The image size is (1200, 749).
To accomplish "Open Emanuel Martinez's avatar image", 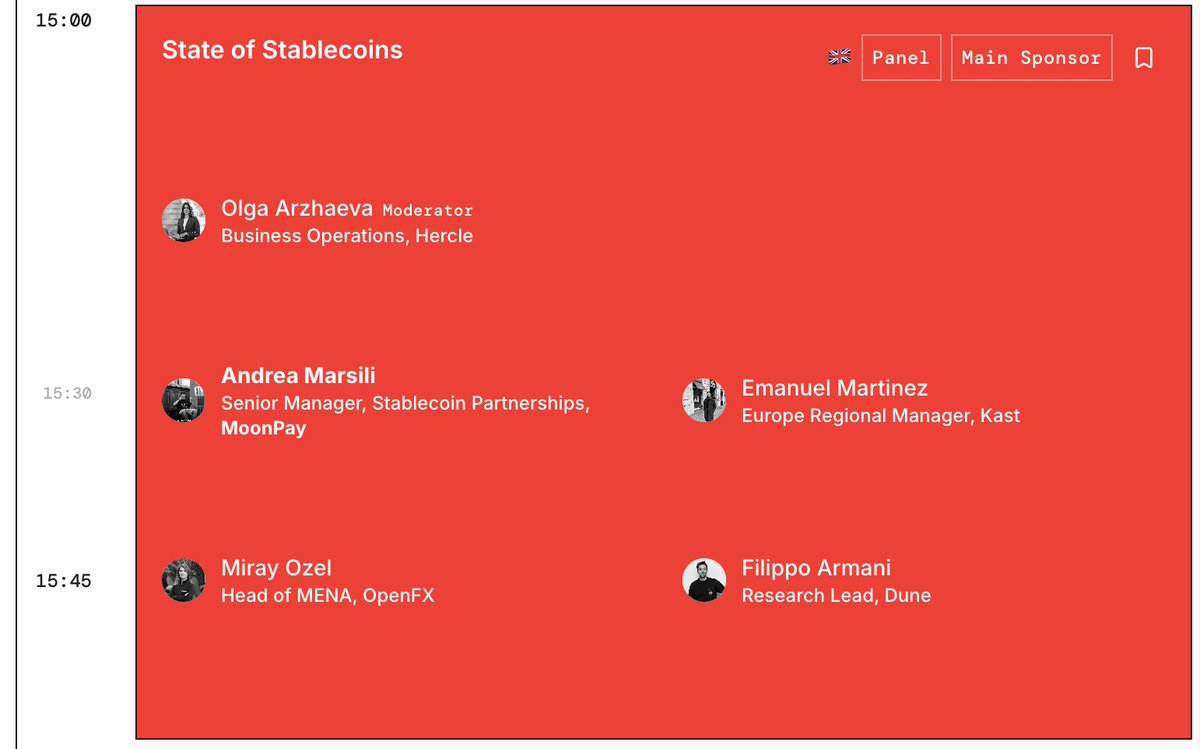I will coord(704,400).
